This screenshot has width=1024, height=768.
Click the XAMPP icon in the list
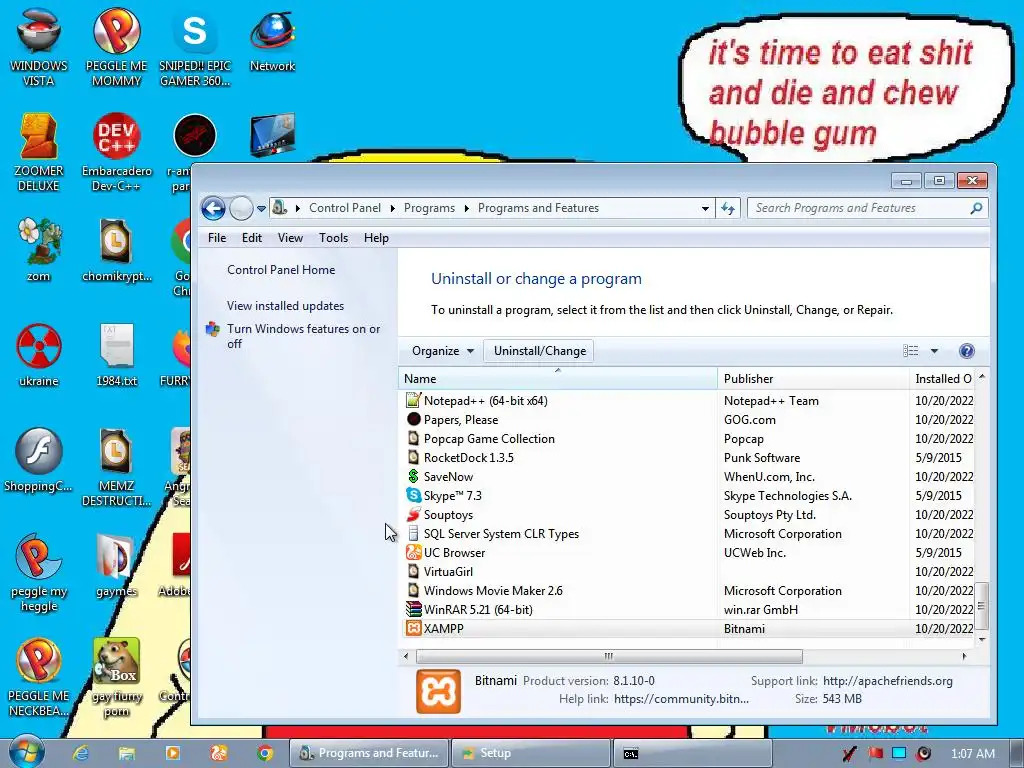pyautogui.click(x=413, y=628)
